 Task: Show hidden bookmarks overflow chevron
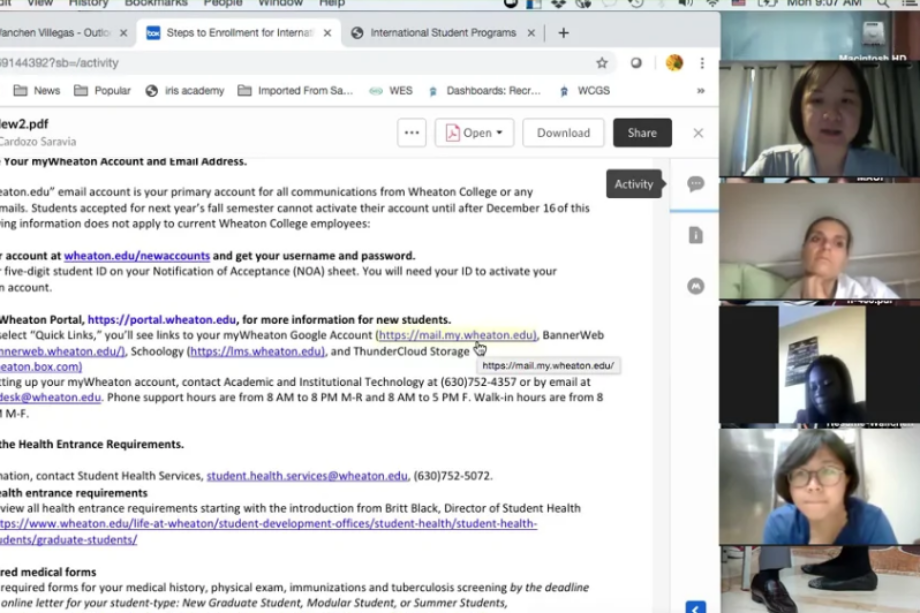pos(701,91)
